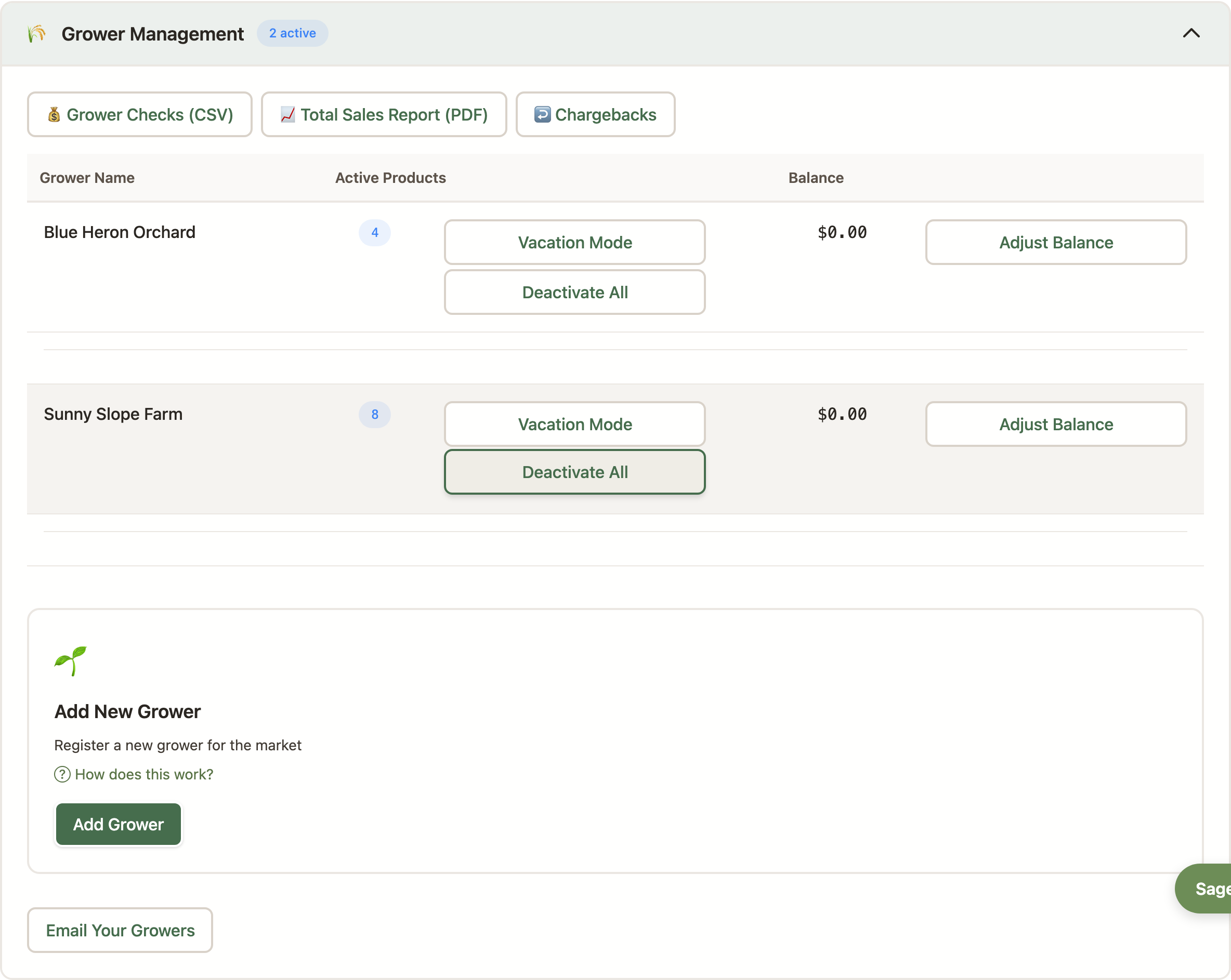
Task: Click the Sunny Slope Farm grower name
Action: click(x=113, y=414)
